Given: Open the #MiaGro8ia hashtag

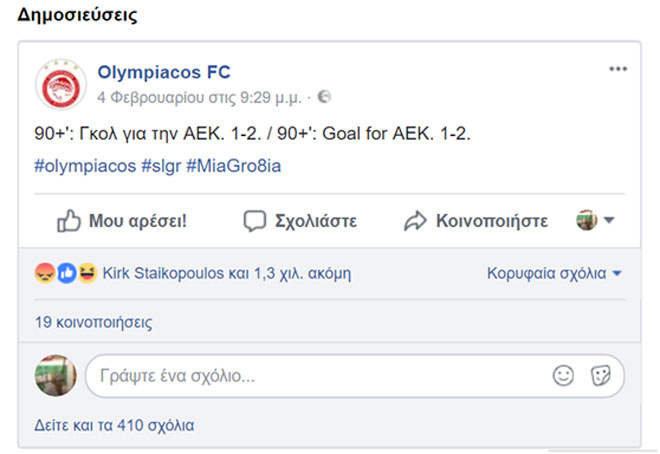Looking at the screenshot, I should tap(236, 166).
